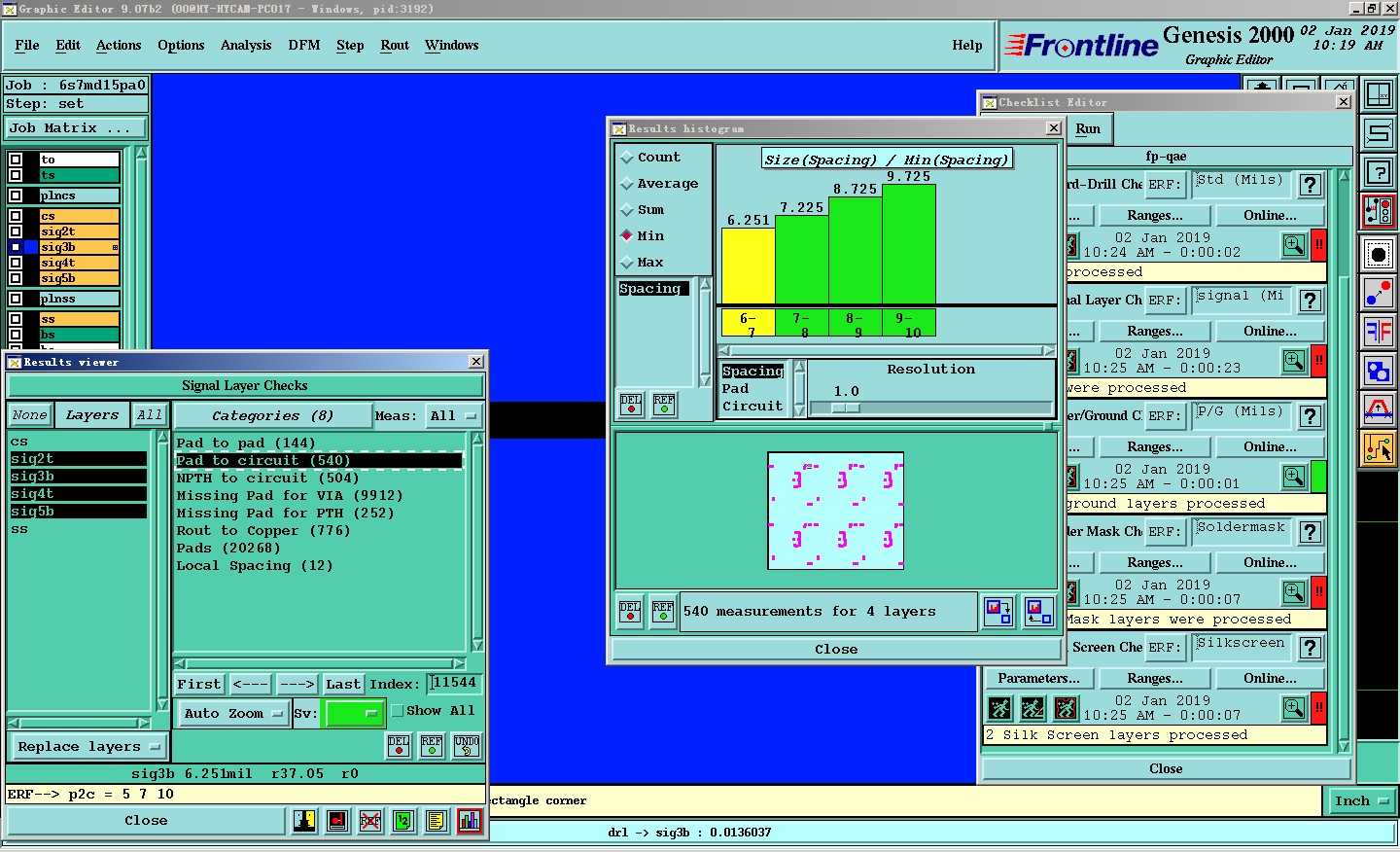Click magnifier icon for Signal Layer check results
Screen dimensions: 1400x852
1294,360
